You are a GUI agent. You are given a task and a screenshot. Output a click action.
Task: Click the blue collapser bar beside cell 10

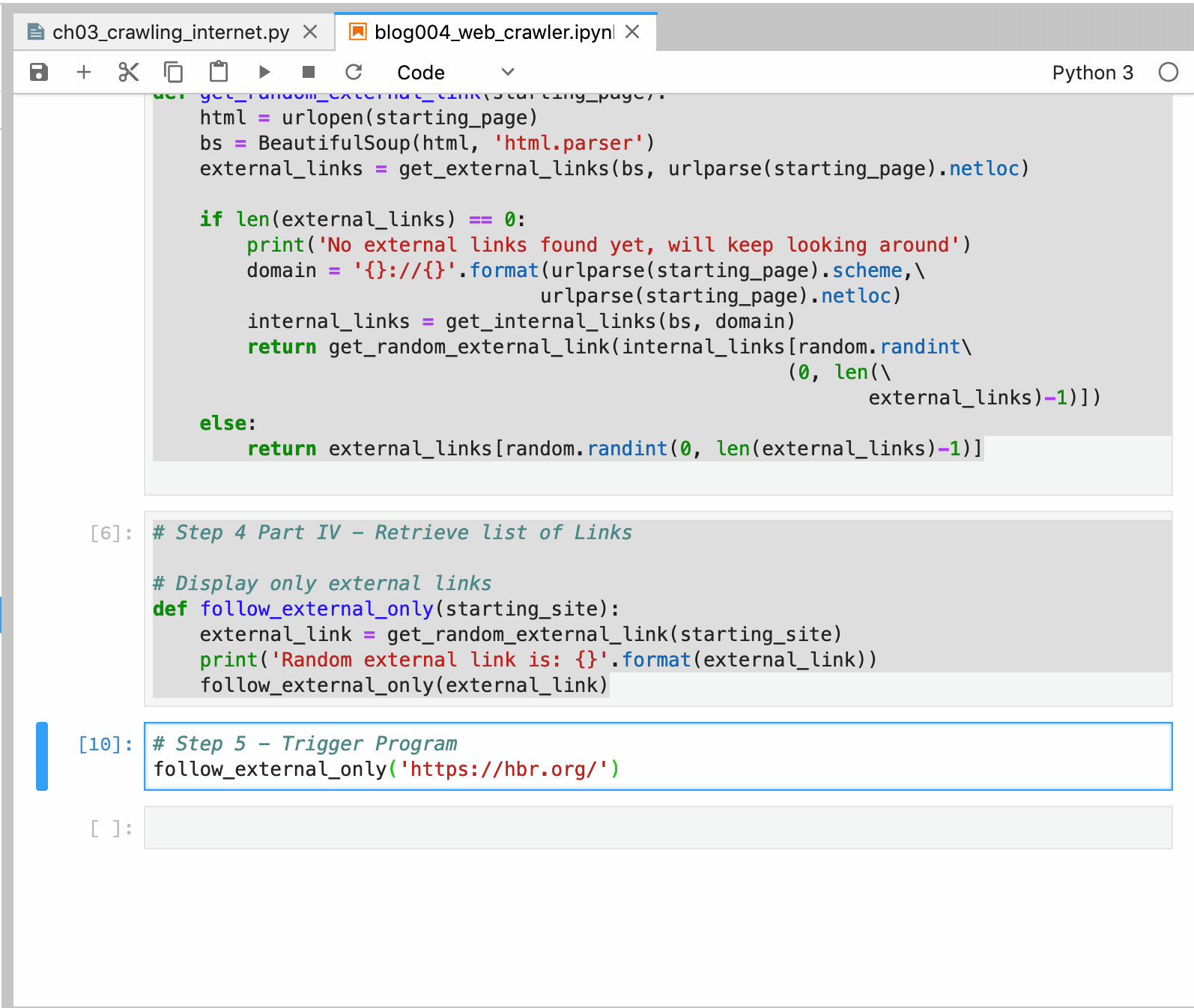coord(42,756)
